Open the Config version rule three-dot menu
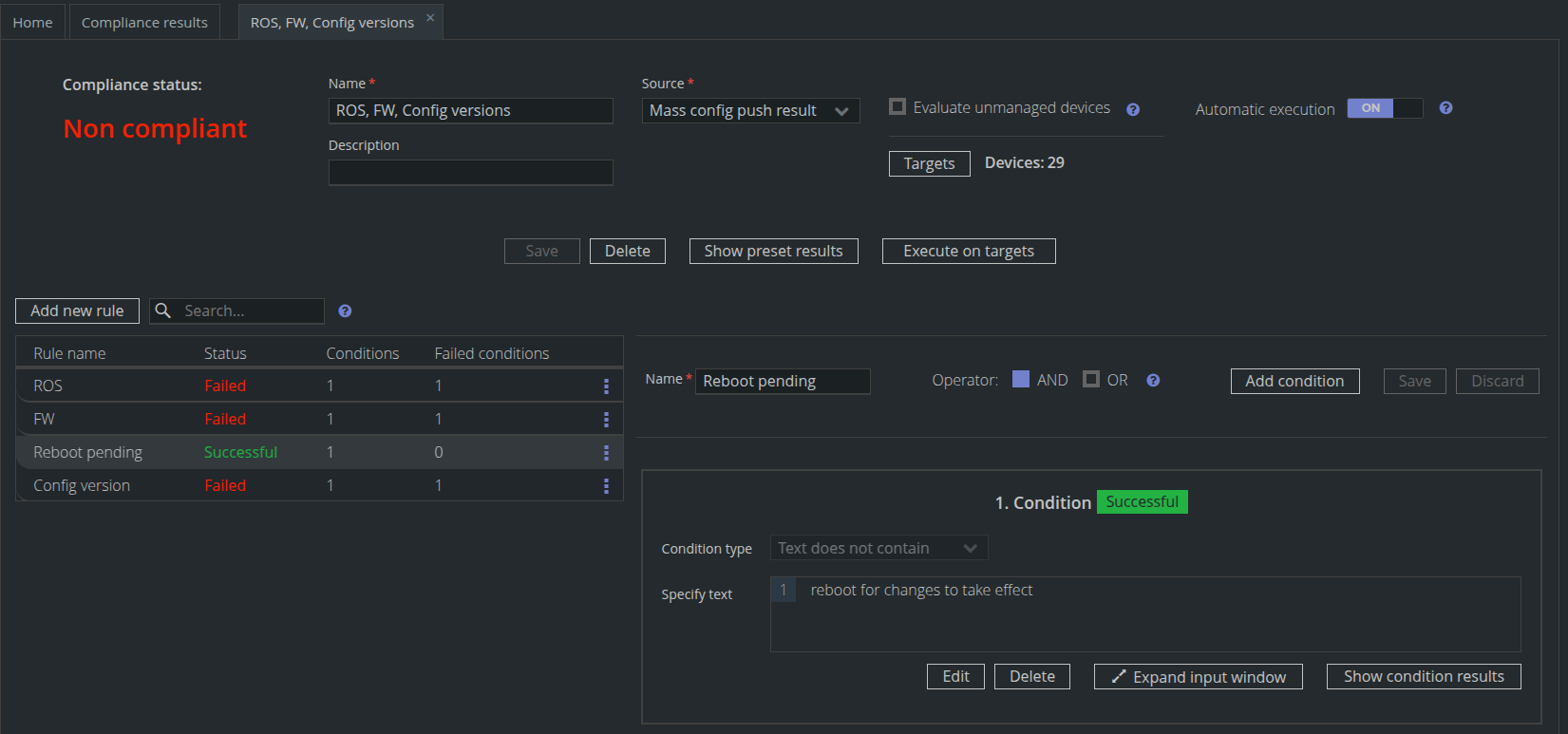 tap(606, 486)
